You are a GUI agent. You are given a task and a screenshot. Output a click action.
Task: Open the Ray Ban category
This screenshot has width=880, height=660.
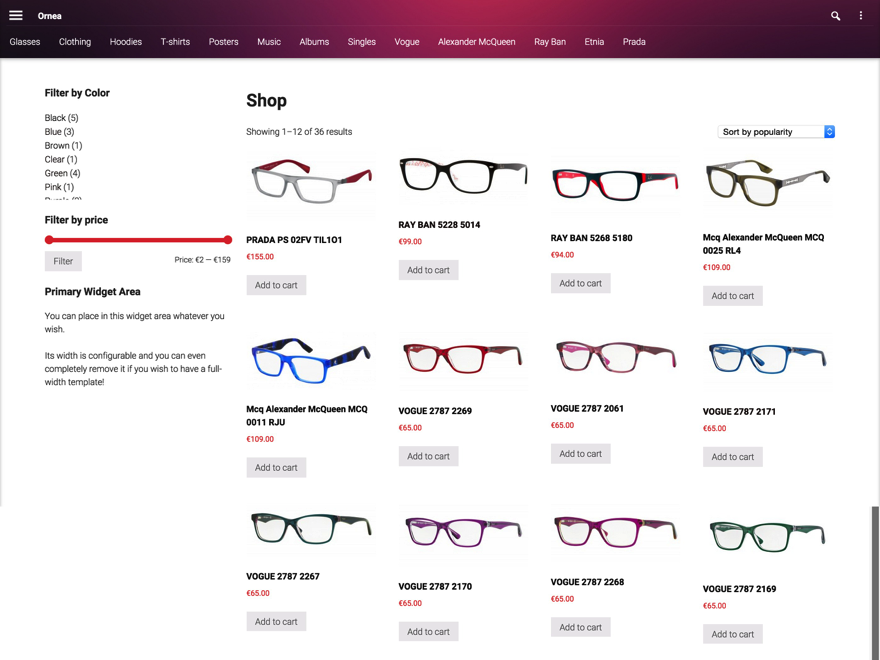549,42
